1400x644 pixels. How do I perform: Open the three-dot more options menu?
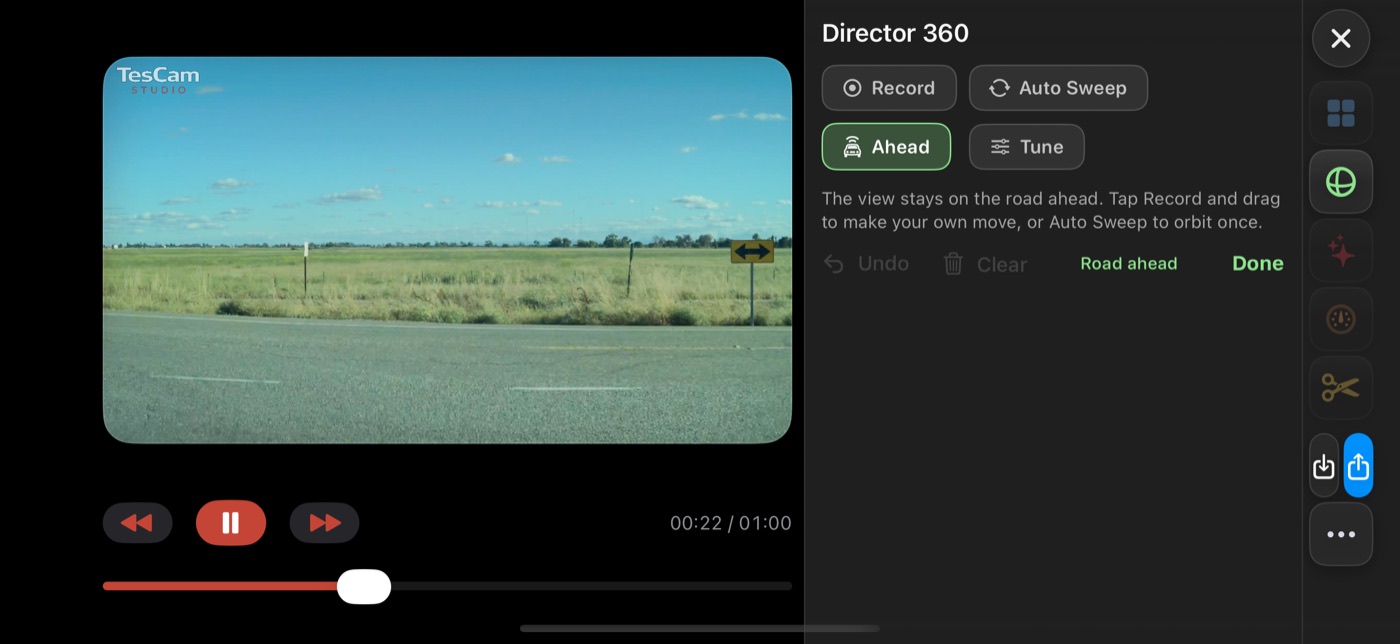pyautogui.click(x=1341, y=535)
